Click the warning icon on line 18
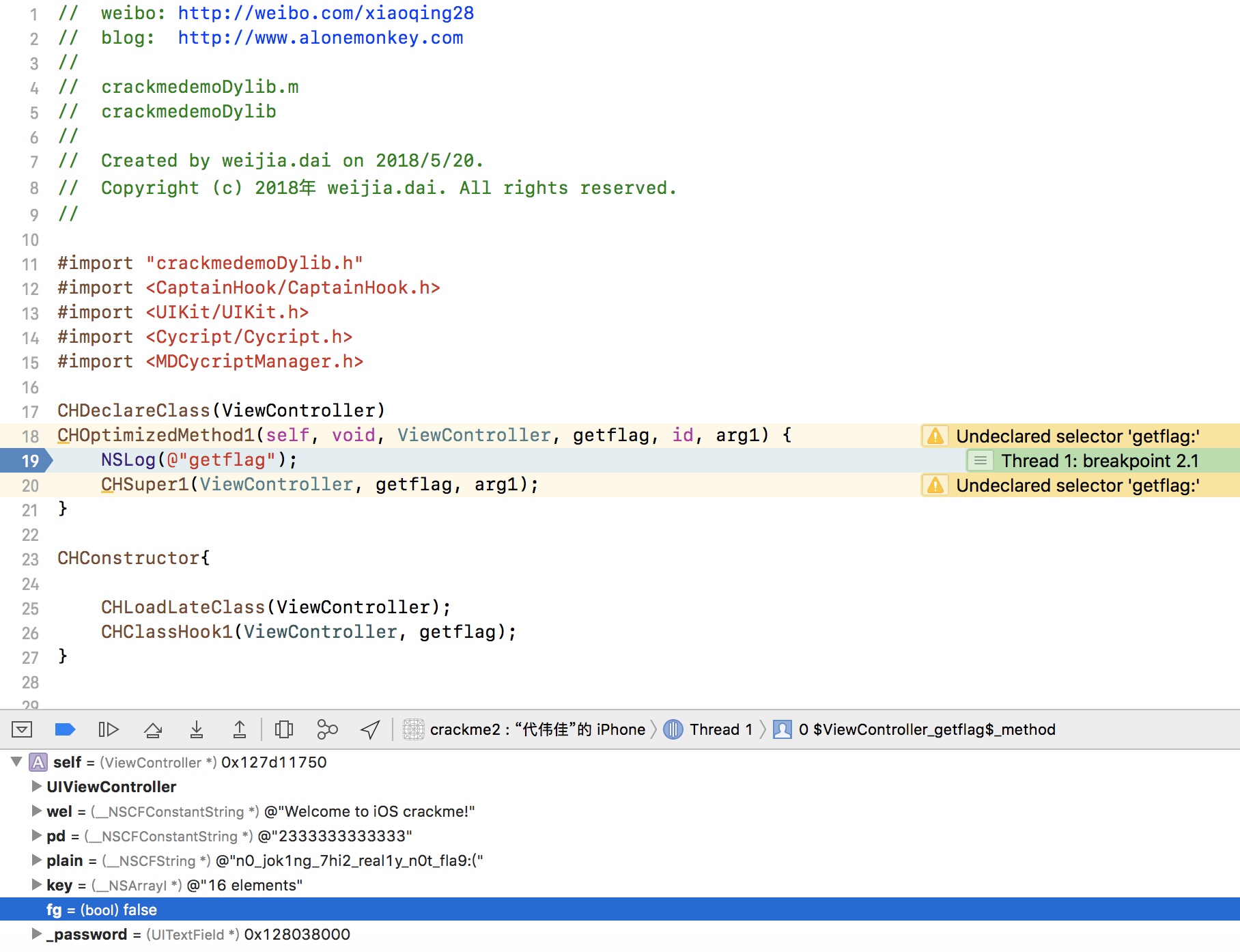This screenshot has height=952, width=1240. [x=935, y=436]
